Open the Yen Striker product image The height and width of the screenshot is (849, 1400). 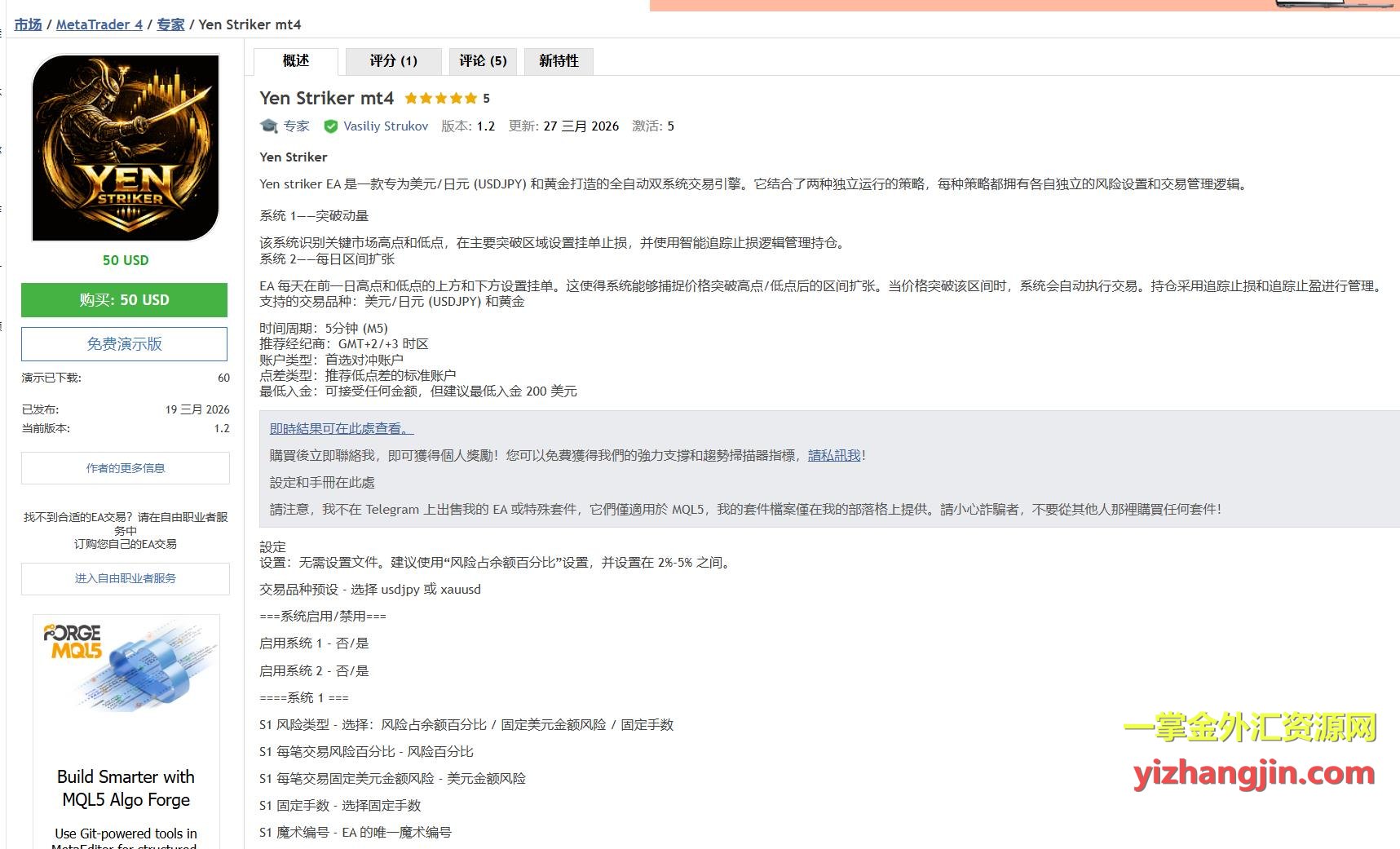click(126, 148)
